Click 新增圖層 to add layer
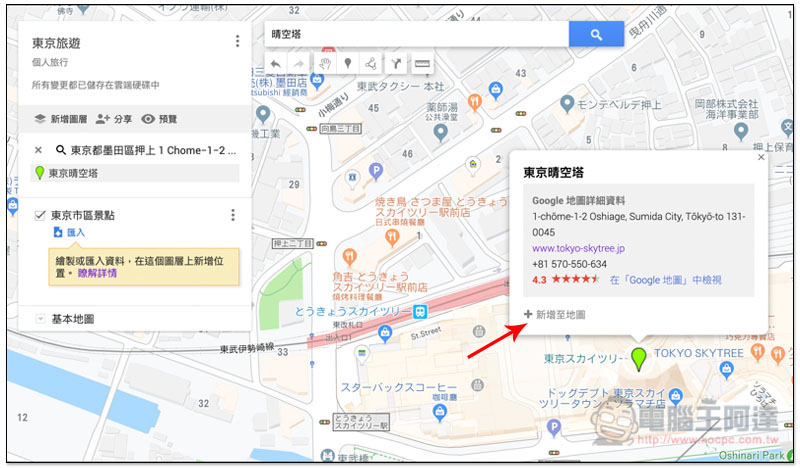The image size is (800, 468). [x=61, y=119]
